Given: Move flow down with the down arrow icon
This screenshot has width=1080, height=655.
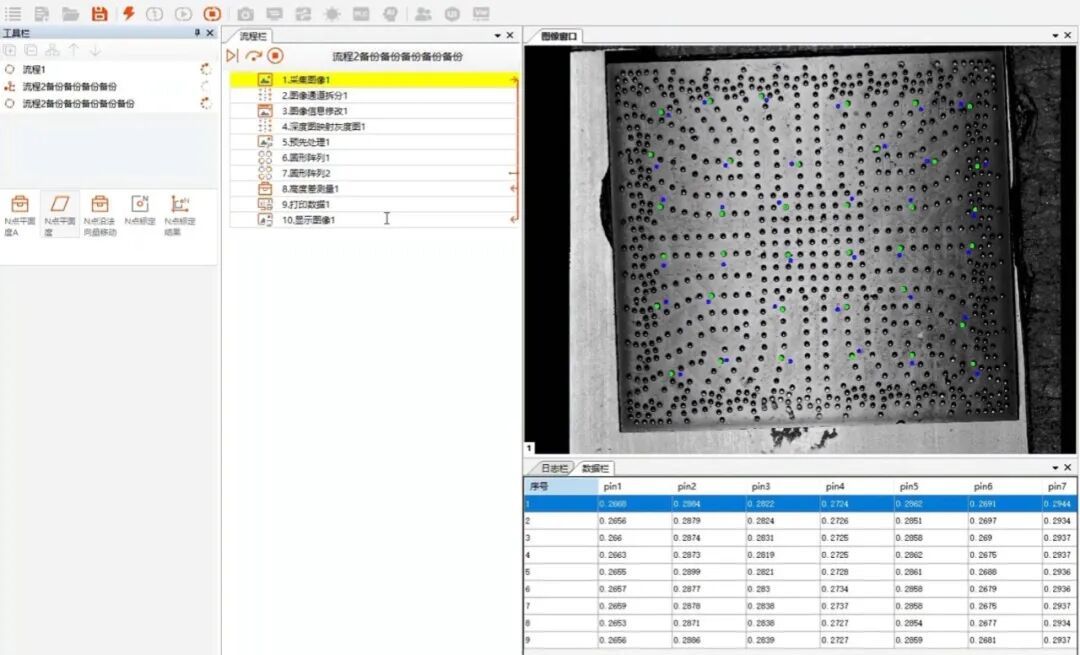Looking at the screenshot, I should pos(95,50).
